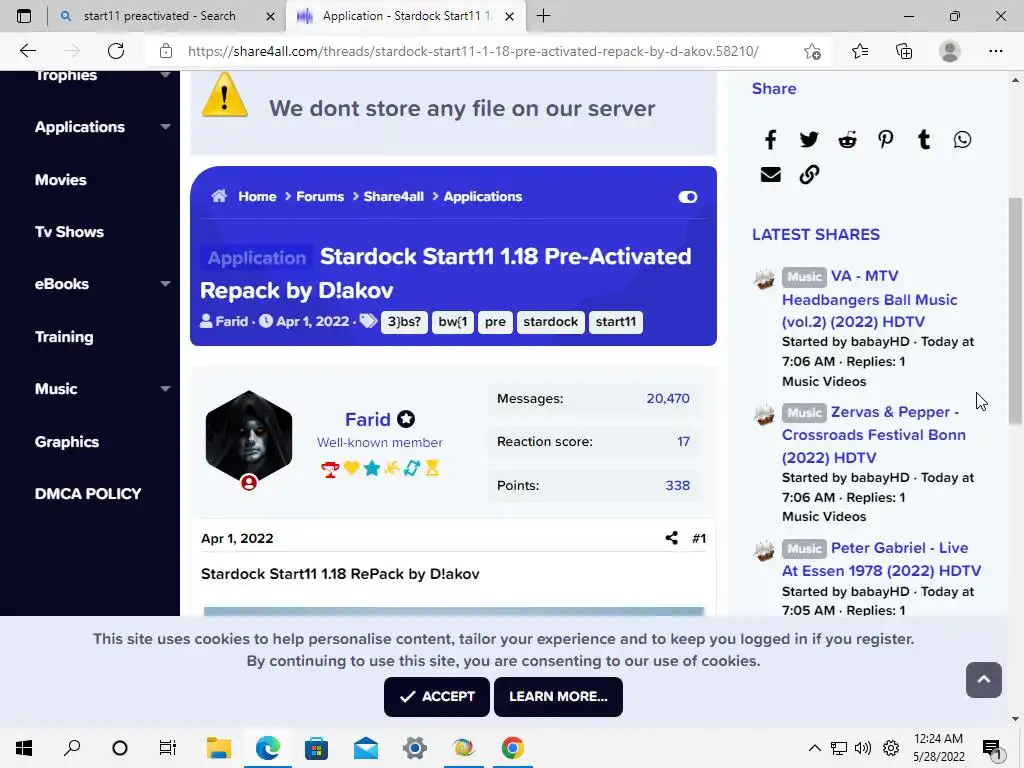Click the start11 tag
This screenshot has height=768, width=1024.
tap(616, 322)
